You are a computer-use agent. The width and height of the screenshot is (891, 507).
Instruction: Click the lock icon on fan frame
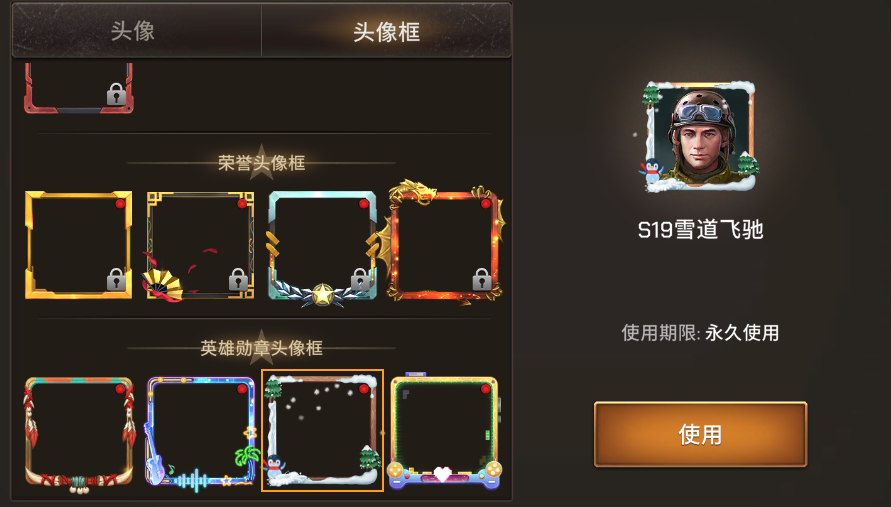(x=238, y=280)
